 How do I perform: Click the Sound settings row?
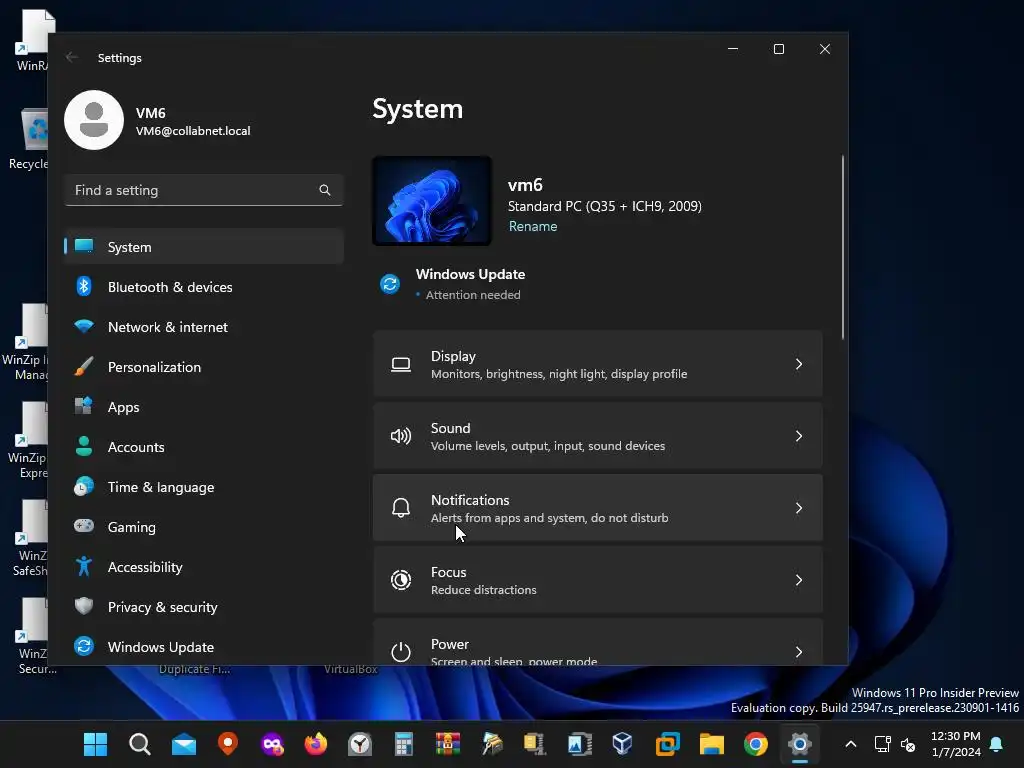598,436
